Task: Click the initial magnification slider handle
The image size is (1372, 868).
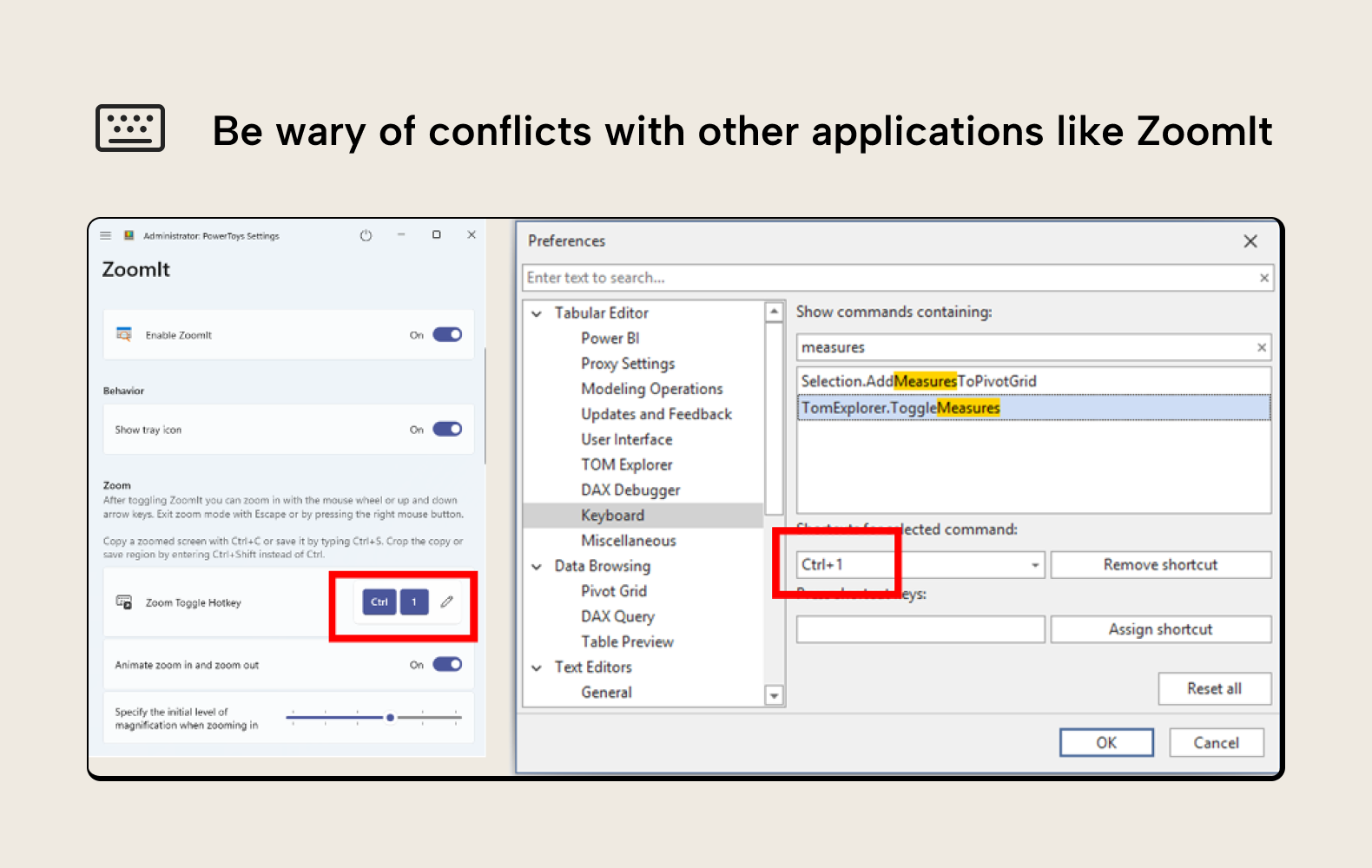Action: point(391,717)
